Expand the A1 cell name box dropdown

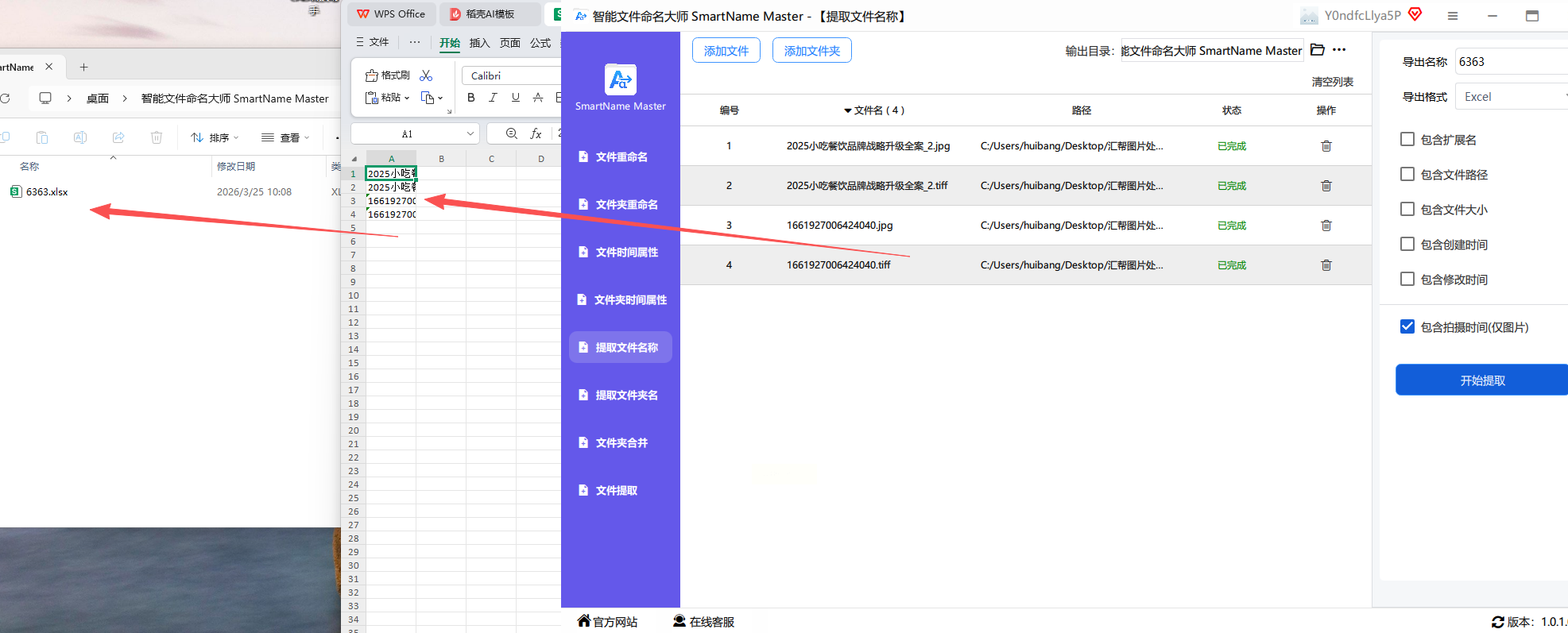click(x=470, y=133)
